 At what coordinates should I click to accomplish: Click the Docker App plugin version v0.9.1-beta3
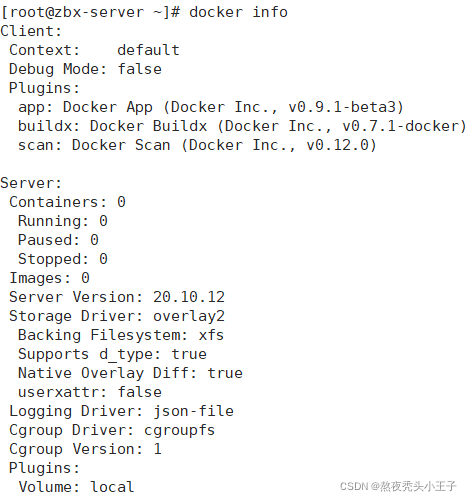click(346, 107)
